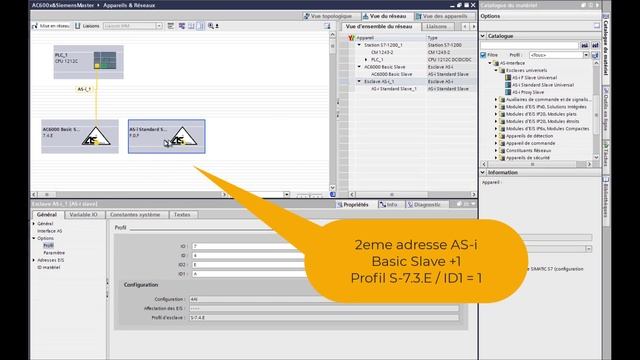Expand Modules d'E/S IP20, Modules plats folder
This screenshot has width=640, height=360.
coord(496,114)
